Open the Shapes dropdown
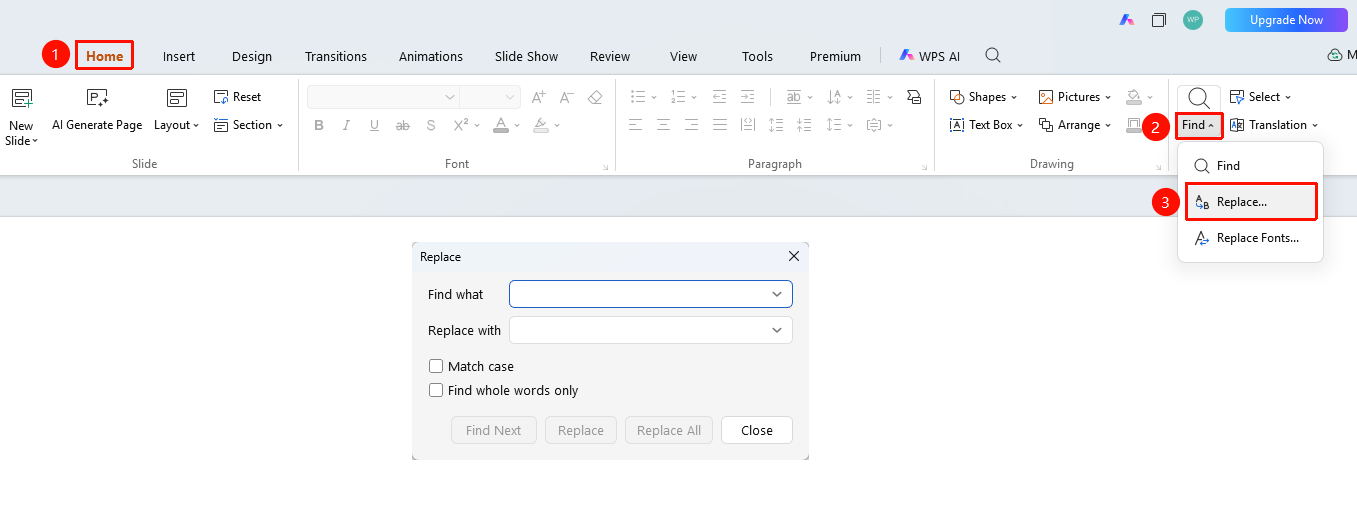This screenshot has width=1357, height=508. click(983, 97)
